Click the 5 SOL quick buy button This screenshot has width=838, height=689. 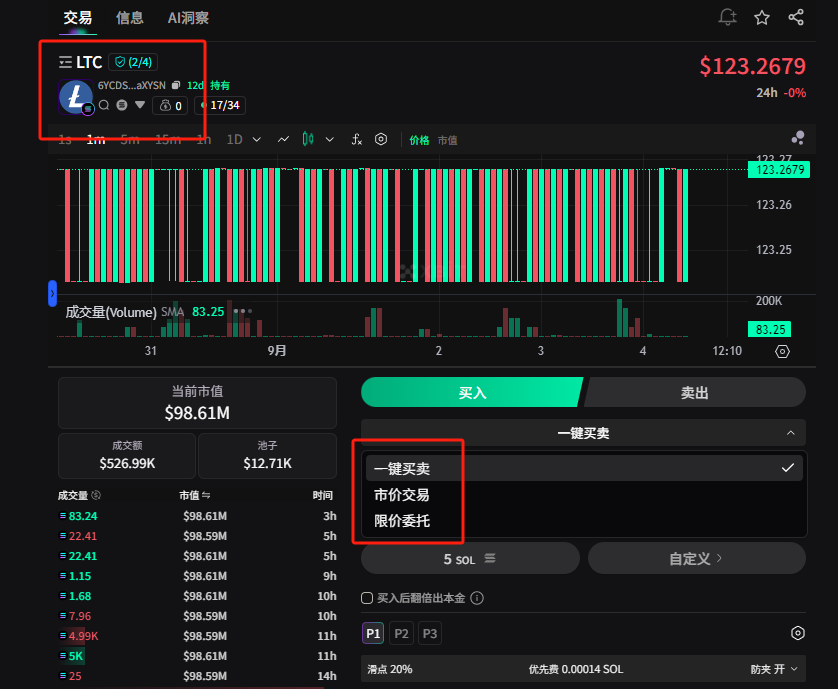tap(470, 559)
